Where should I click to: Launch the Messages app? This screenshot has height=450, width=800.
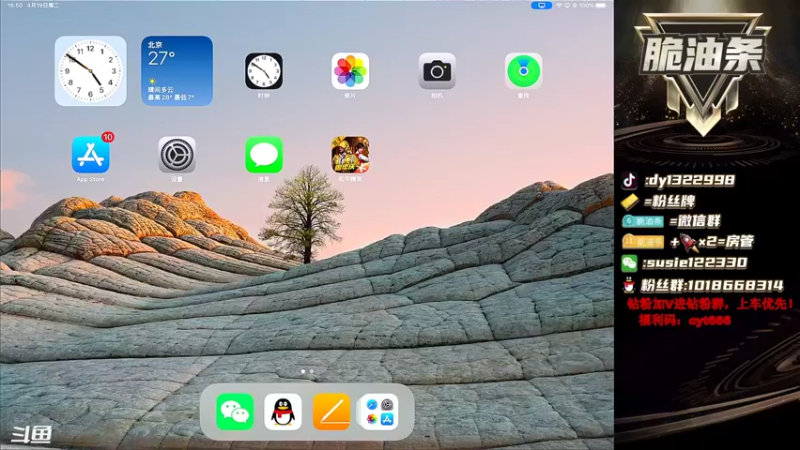[264, 155]
